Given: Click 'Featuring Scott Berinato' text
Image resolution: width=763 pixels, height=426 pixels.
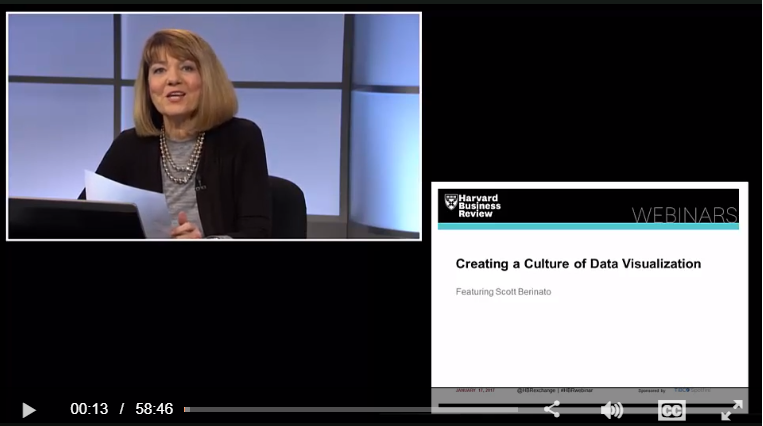Looking at the screenshot, I should click(x=503, y=292).
